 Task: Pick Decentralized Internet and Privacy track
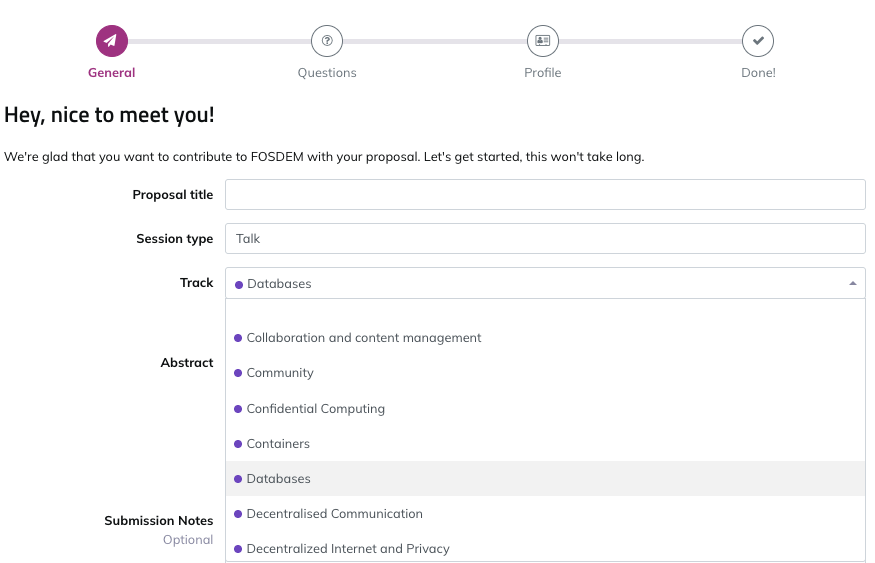tap(545, 548)
